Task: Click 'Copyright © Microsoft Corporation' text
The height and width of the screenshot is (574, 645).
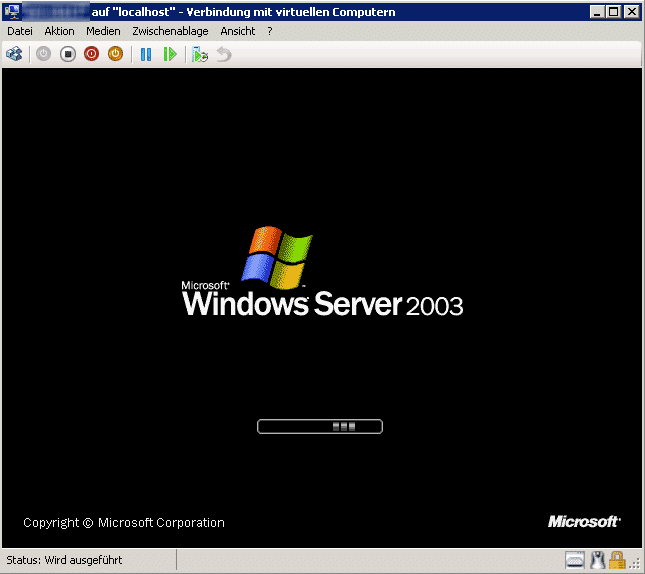Action: [124, 523]
